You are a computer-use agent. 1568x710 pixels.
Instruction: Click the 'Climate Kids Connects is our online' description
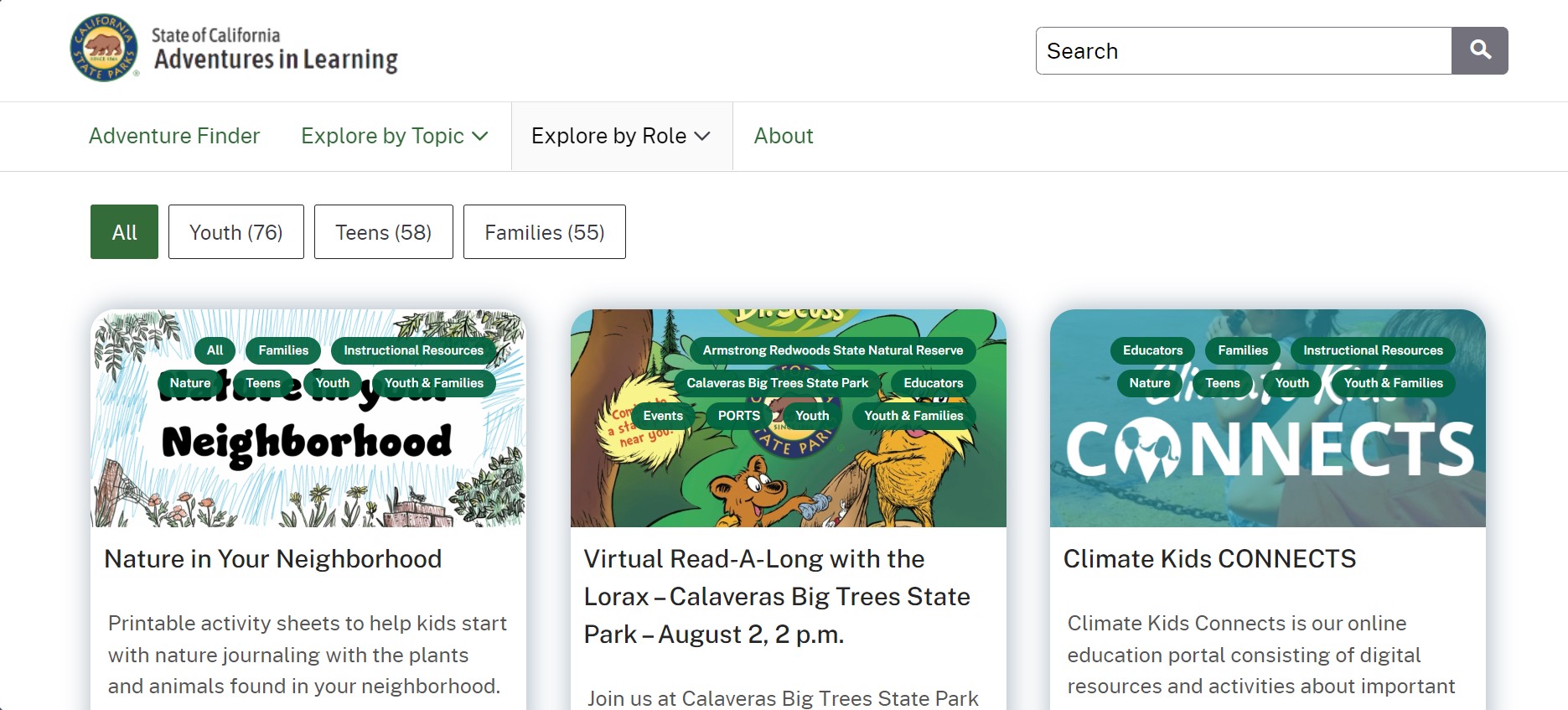click(1261, 655)
